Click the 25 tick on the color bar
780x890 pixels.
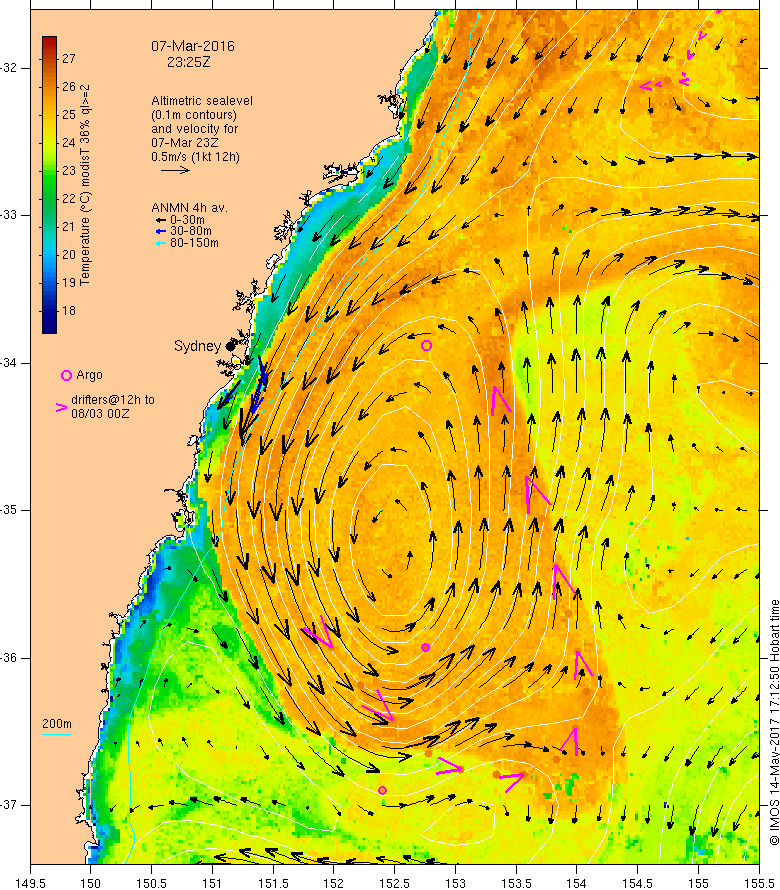click(x=69, y=115)
